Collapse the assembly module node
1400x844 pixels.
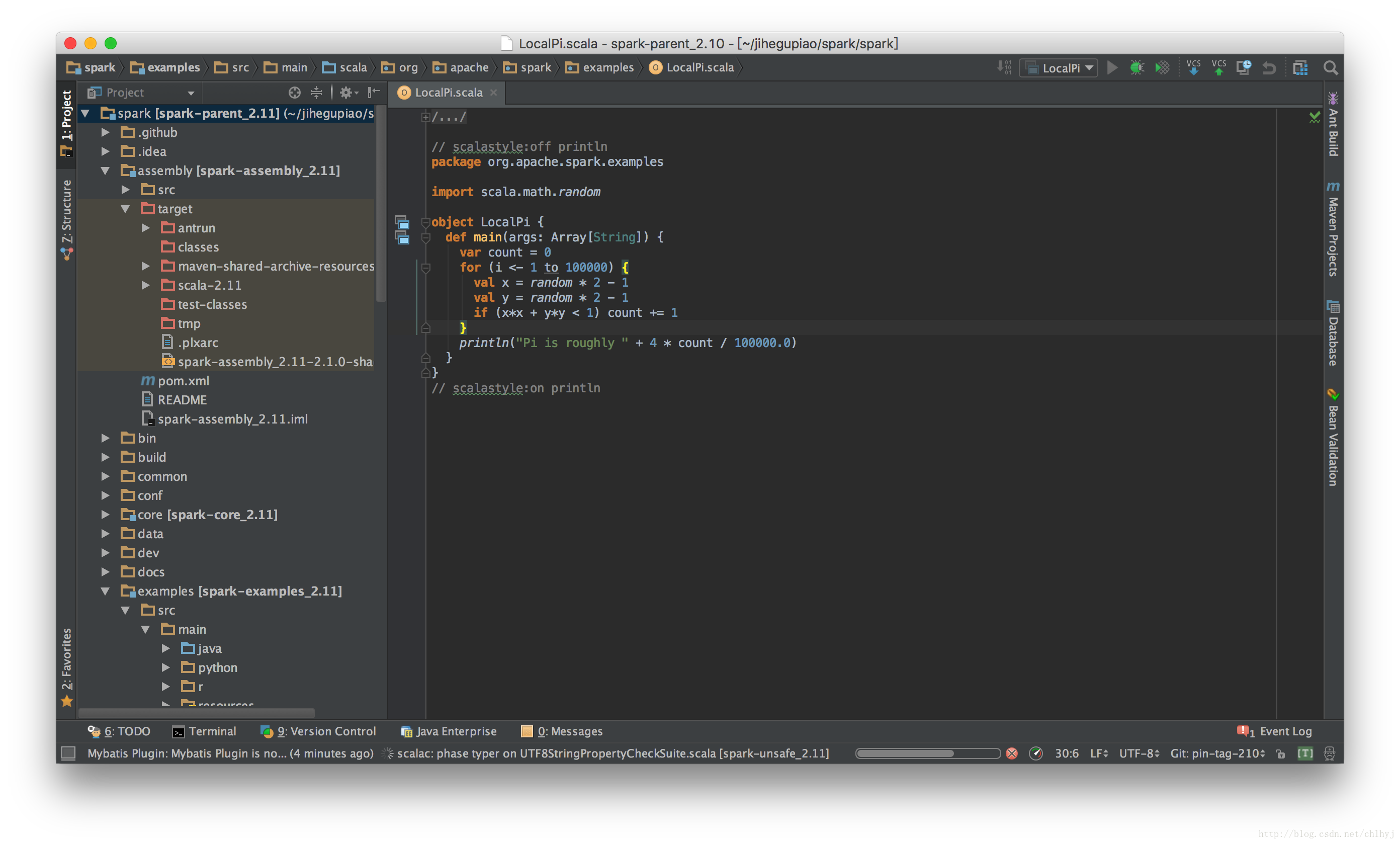[105, 171]
